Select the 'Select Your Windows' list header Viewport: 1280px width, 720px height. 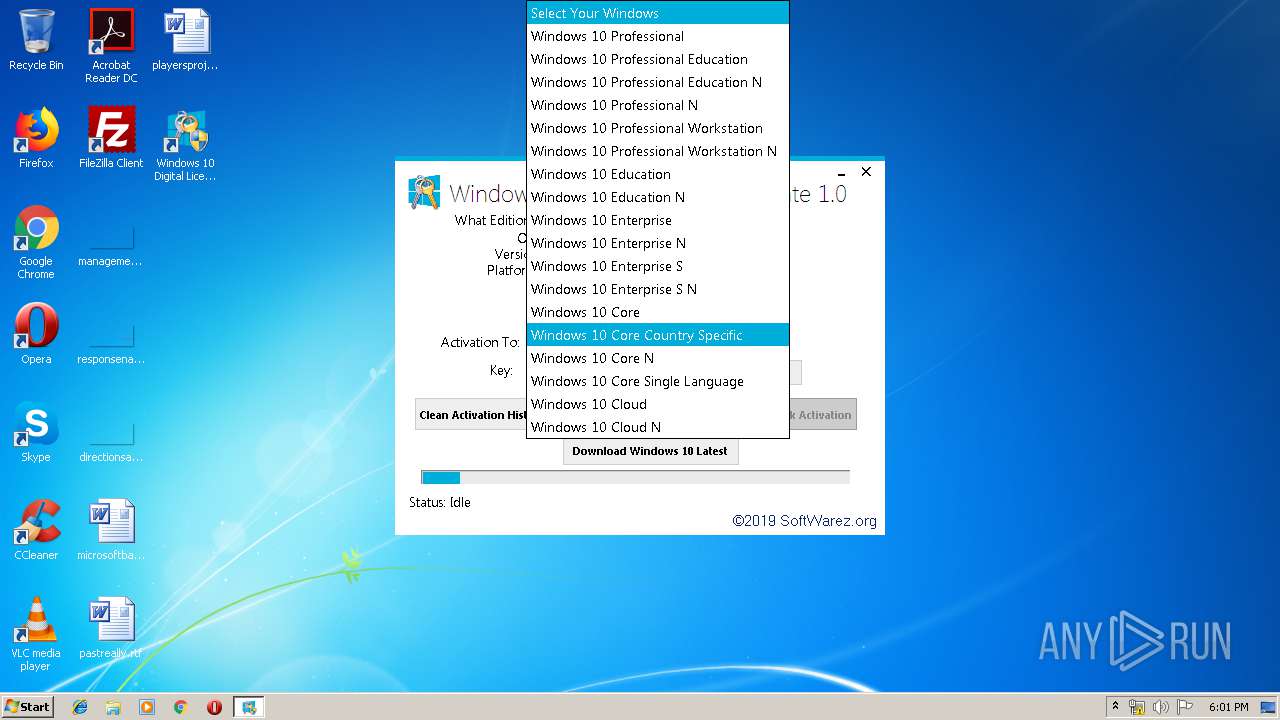click(658, 13)
